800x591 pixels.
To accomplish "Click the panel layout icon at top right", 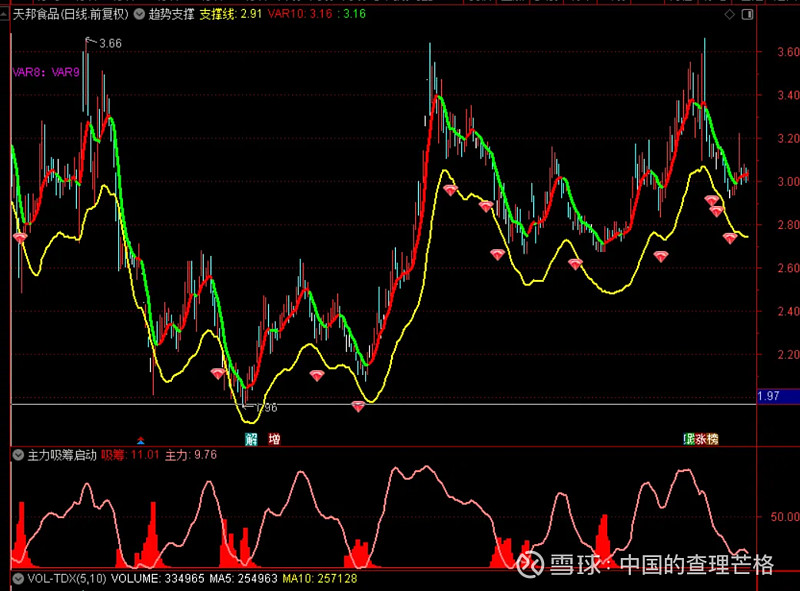I will click(746, 15).
